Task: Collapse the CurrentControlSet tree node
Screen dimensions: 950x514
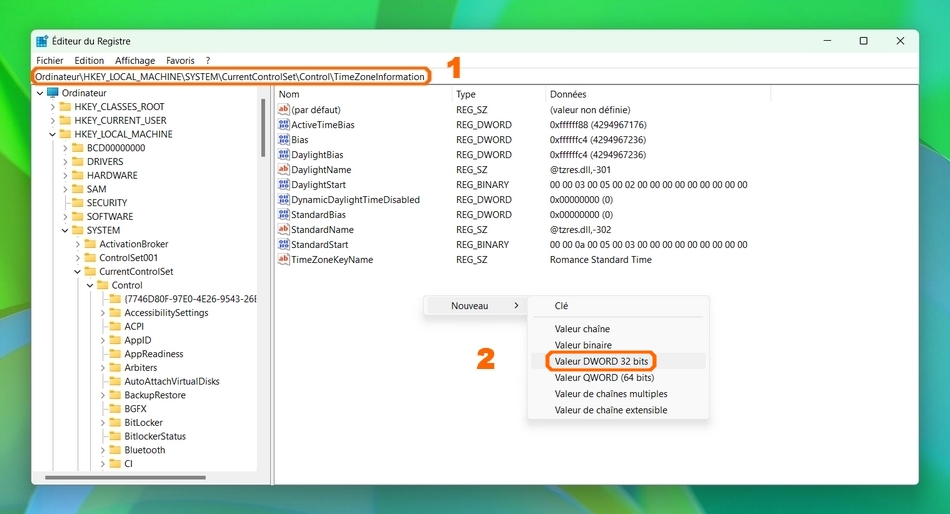Action: click(78, 272)
